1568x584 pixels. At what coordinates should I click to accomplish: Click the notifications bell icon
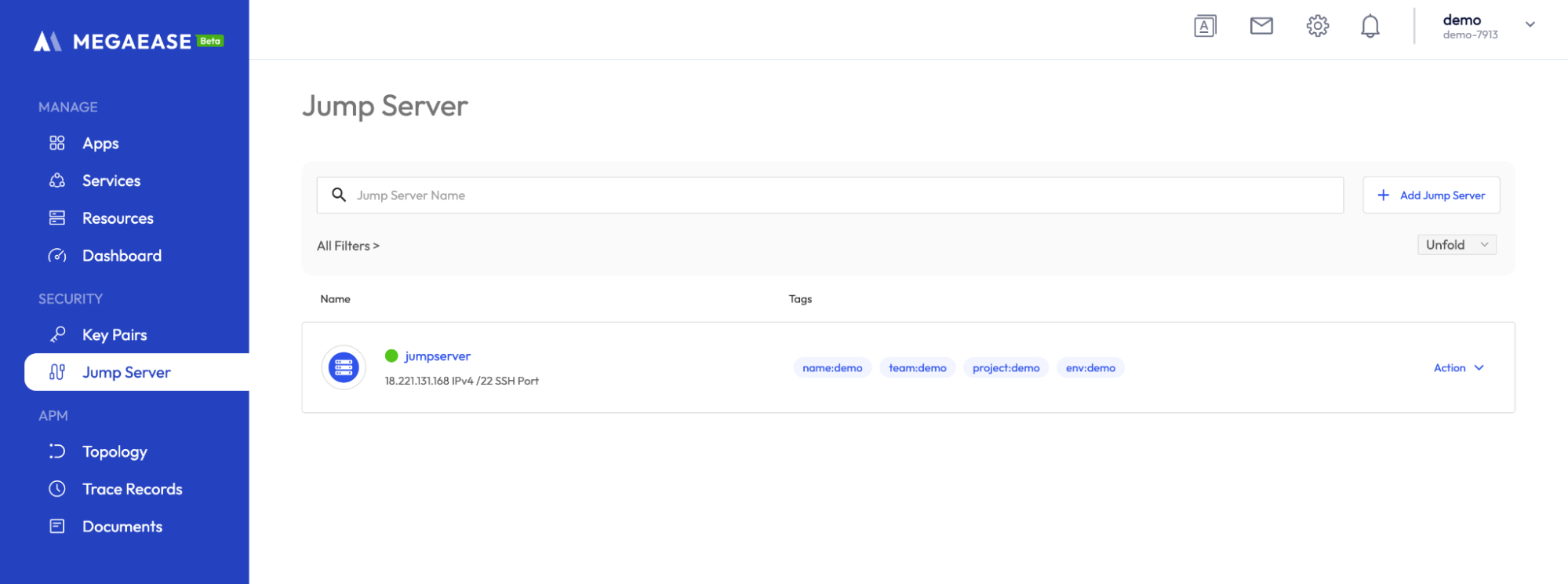(x=1370, y=26)
